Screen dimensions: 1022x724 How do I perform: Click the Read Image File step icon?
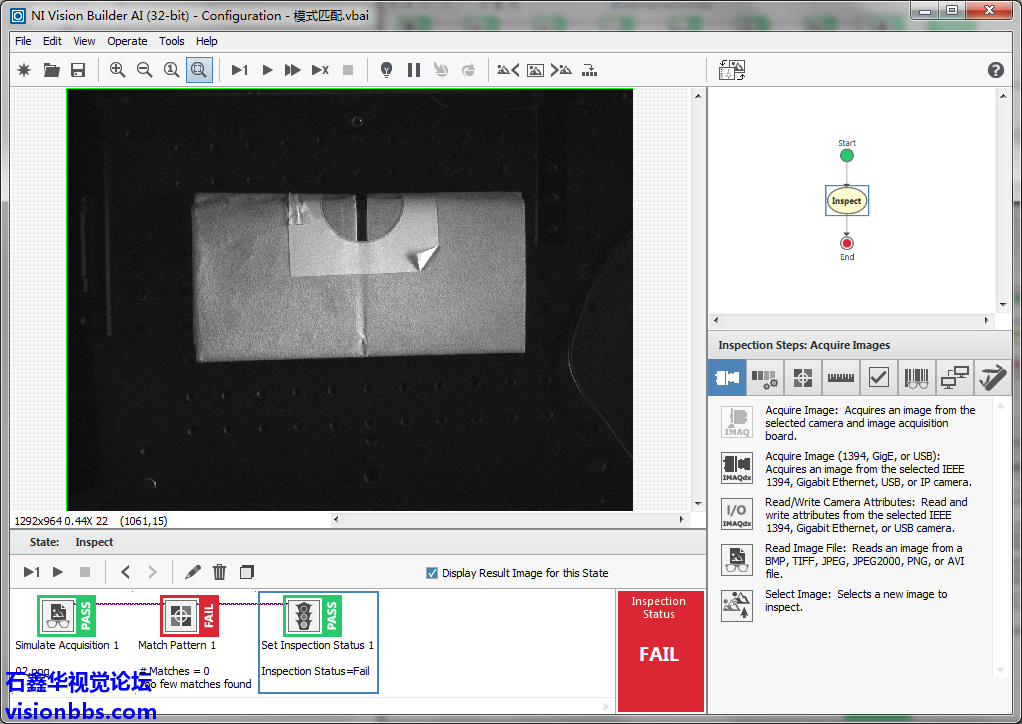[737, 560]
